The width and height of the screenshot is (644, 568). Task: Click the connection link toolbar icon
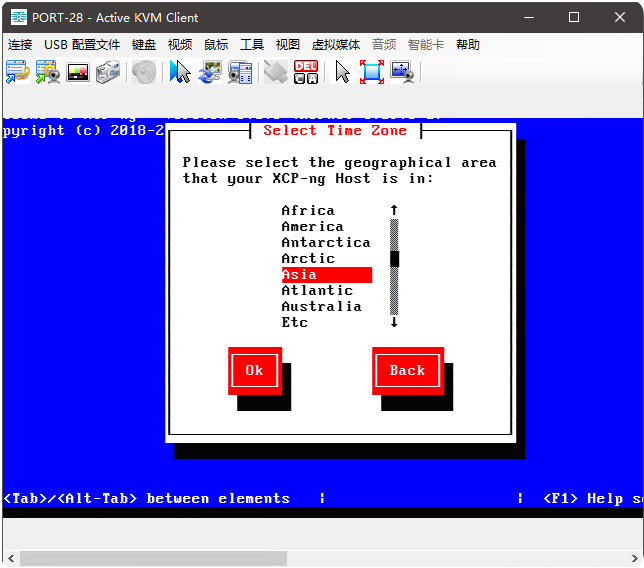[17, 72]
